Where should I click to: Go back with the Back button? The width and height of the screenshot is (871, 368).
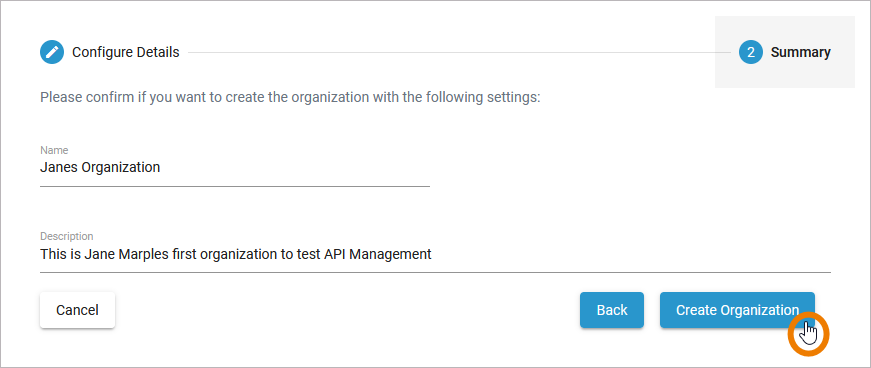click(x=612, y=310)
